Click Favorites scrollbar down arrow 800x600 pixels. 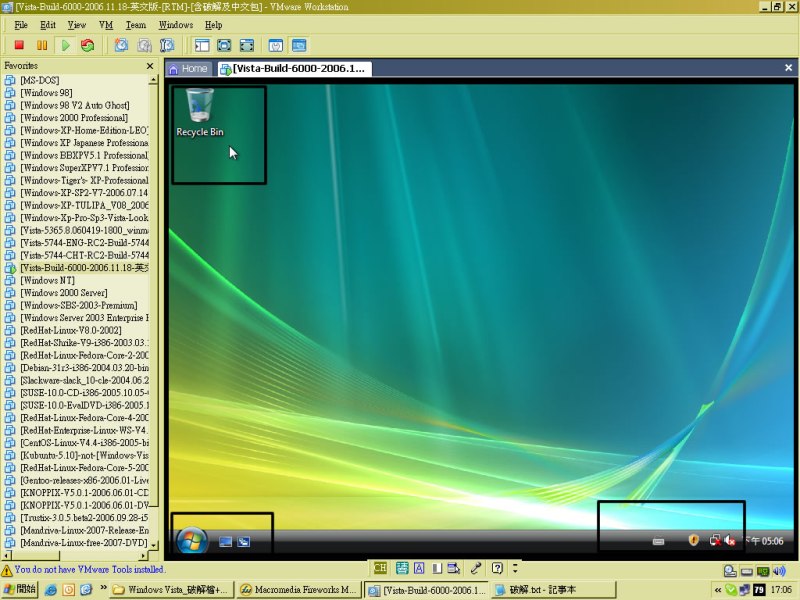click(153, 545)
